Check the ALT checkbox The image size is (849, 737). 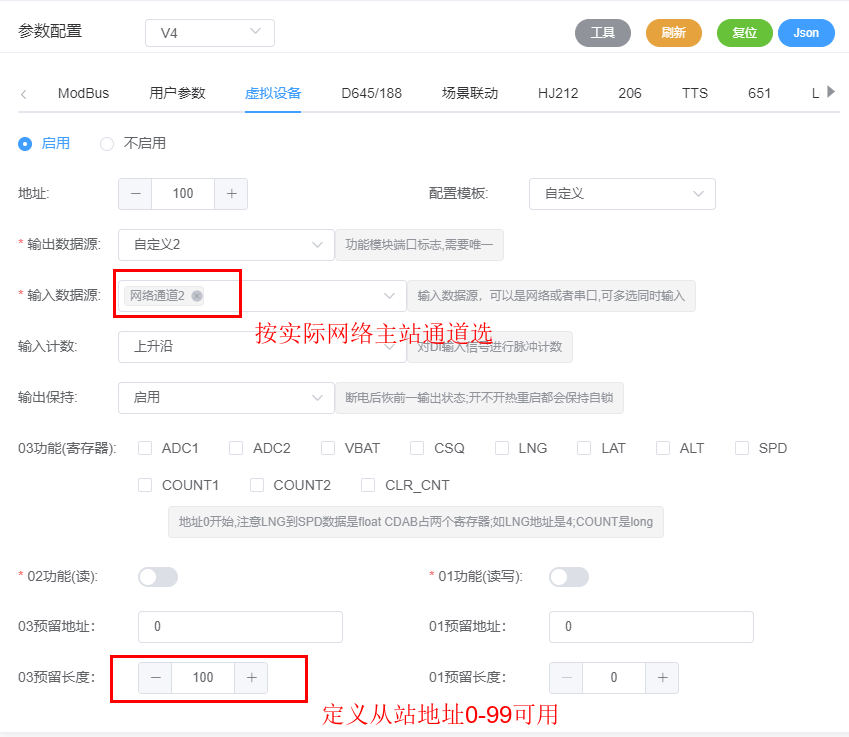pyautogui.click(x=663, y=448)
